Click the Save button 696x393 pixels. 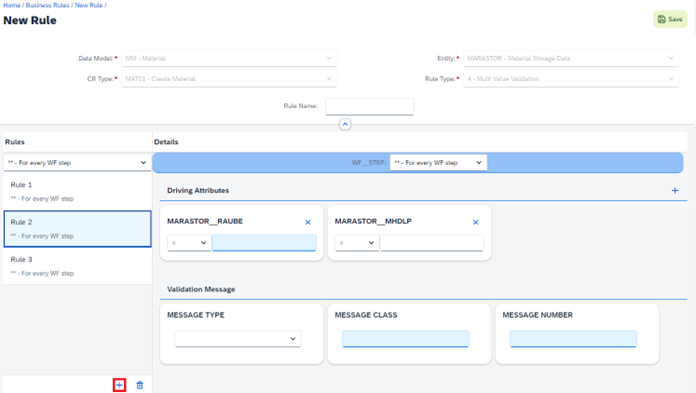tap(670, 19)
